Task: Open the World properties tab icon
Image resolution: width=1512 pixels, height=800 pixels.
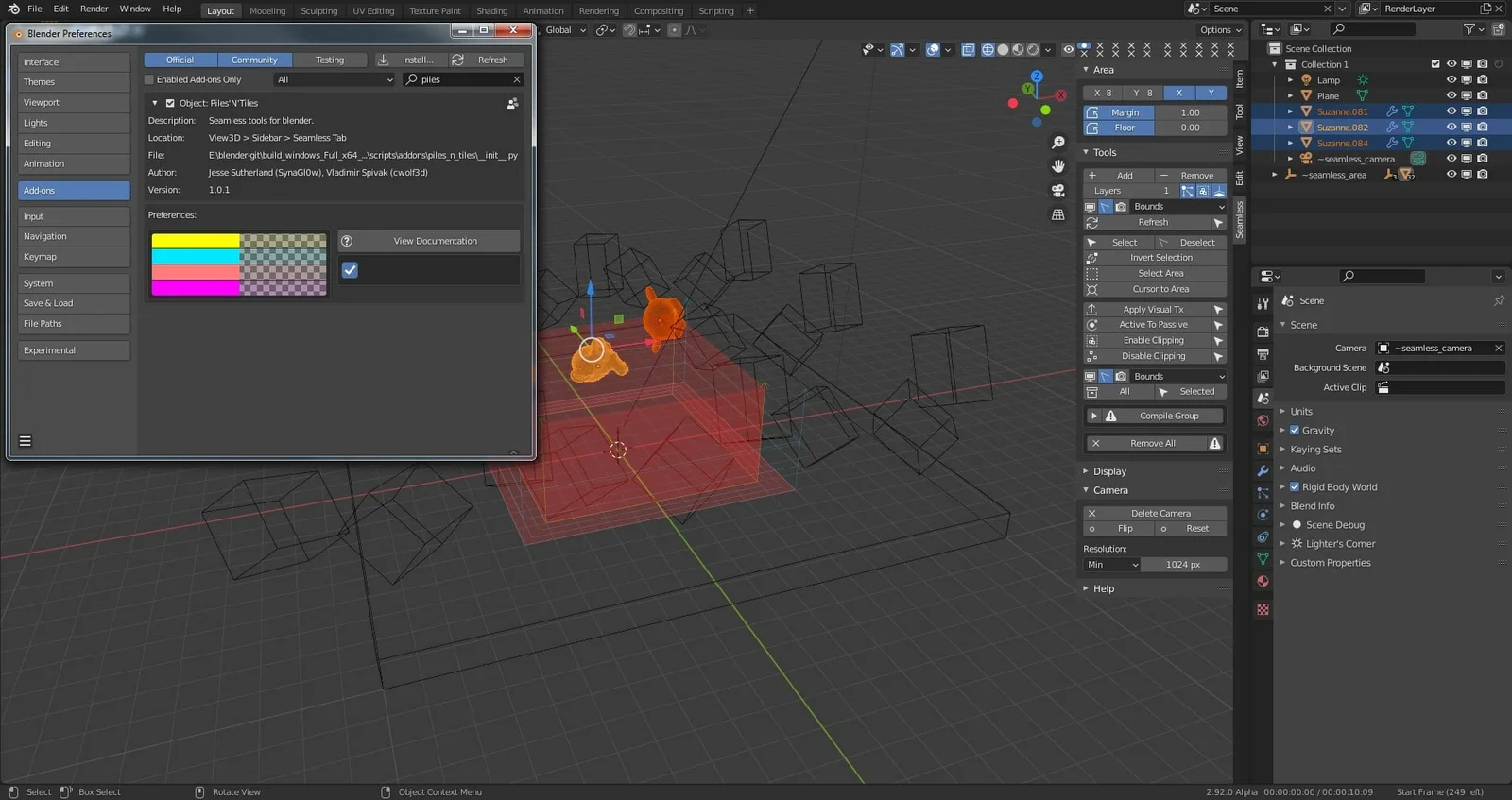Action: pyautogui.click(x=1263, y=420)
